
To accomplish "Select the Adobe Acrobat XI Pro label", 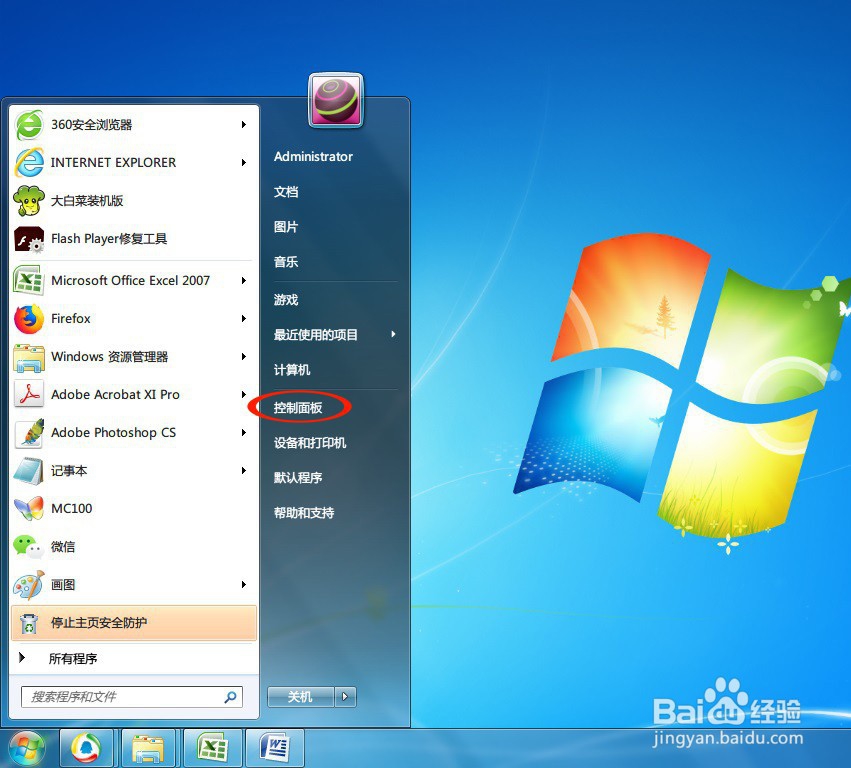I will tap(115, 395).
